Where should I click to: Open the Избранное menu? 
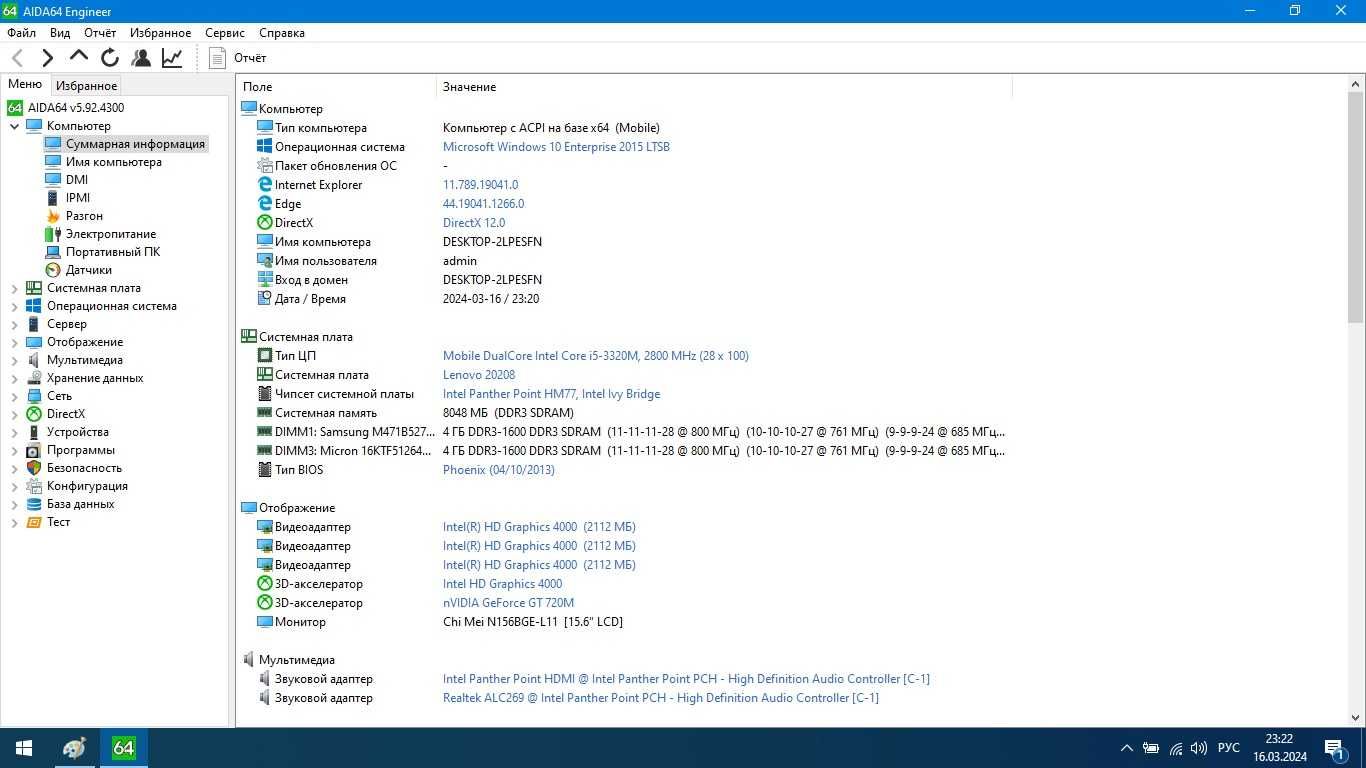point(160,33)
